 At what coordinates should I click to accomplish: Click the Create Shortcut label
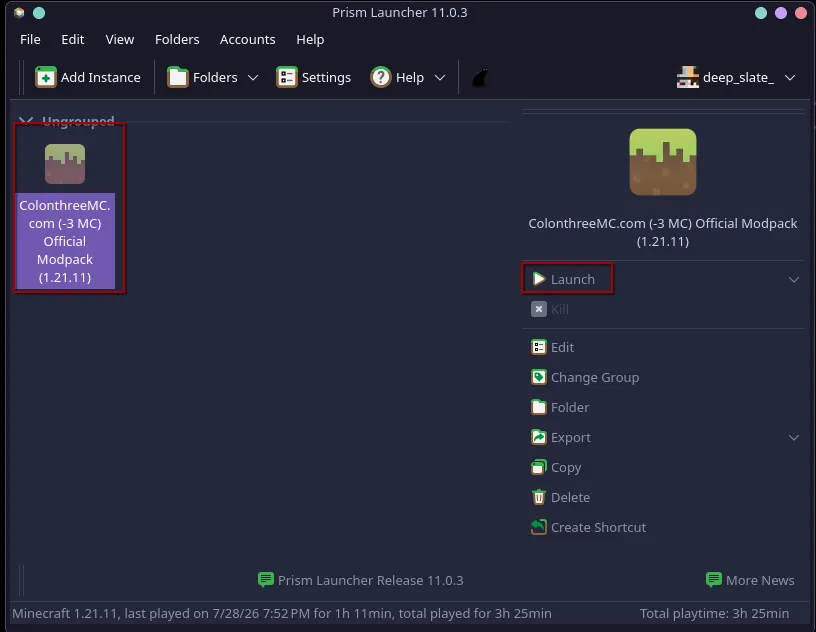(598, 527)
